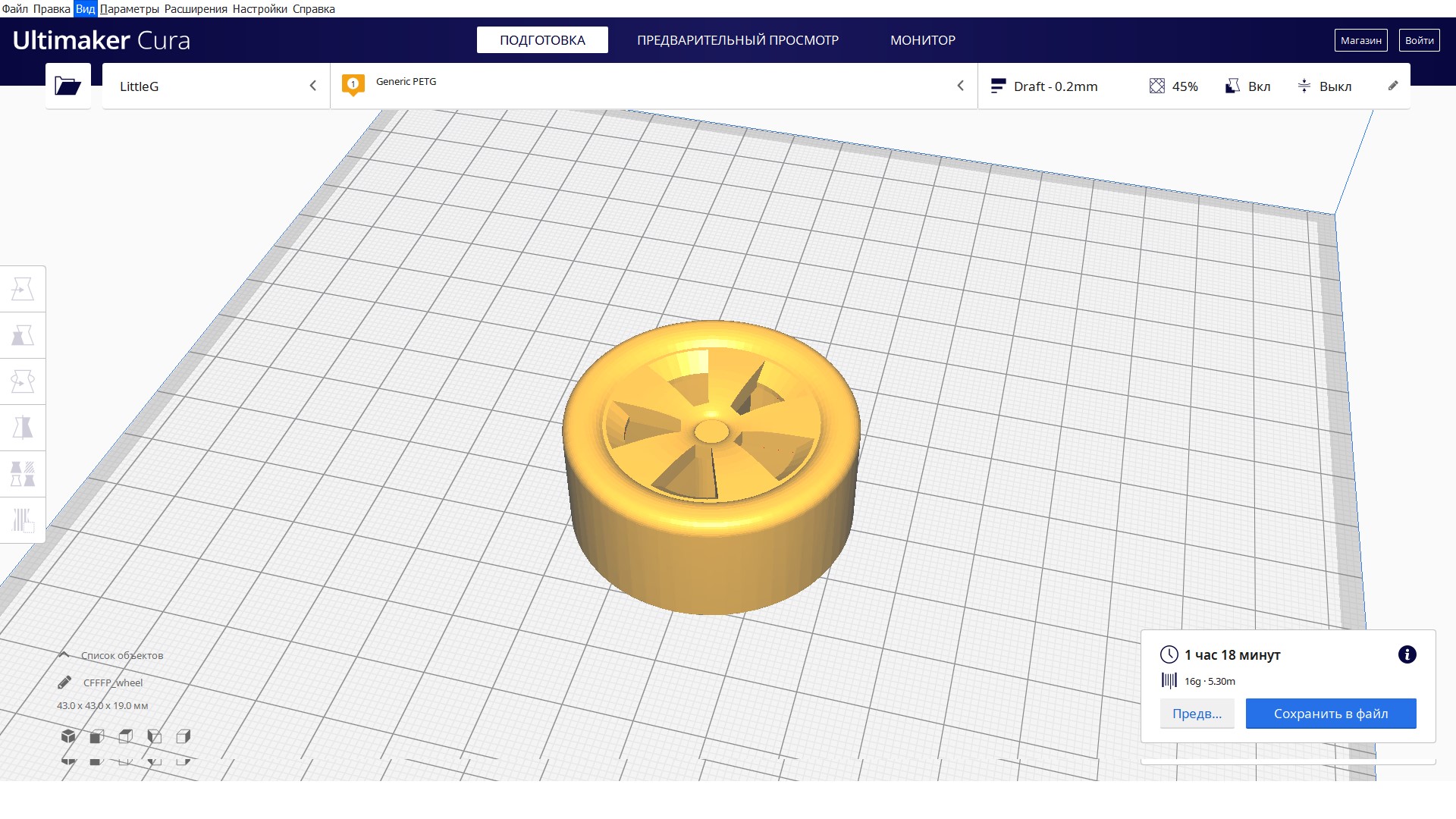Select the Mirror tool in left toolbar
This screenshot has height=819, width=1456.
coord(23,428)
